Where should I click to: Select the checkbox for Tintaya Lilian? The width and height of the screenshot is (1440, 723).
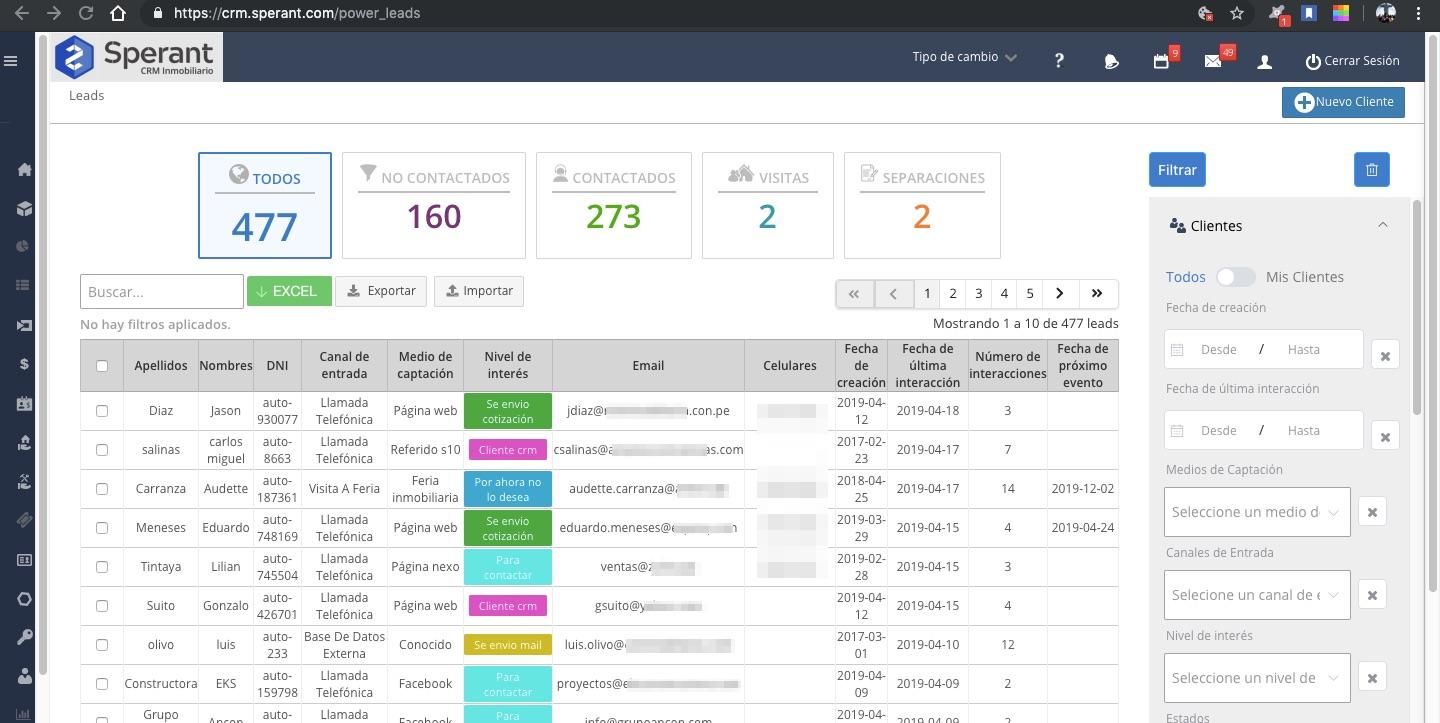click(x=101, y=567)
